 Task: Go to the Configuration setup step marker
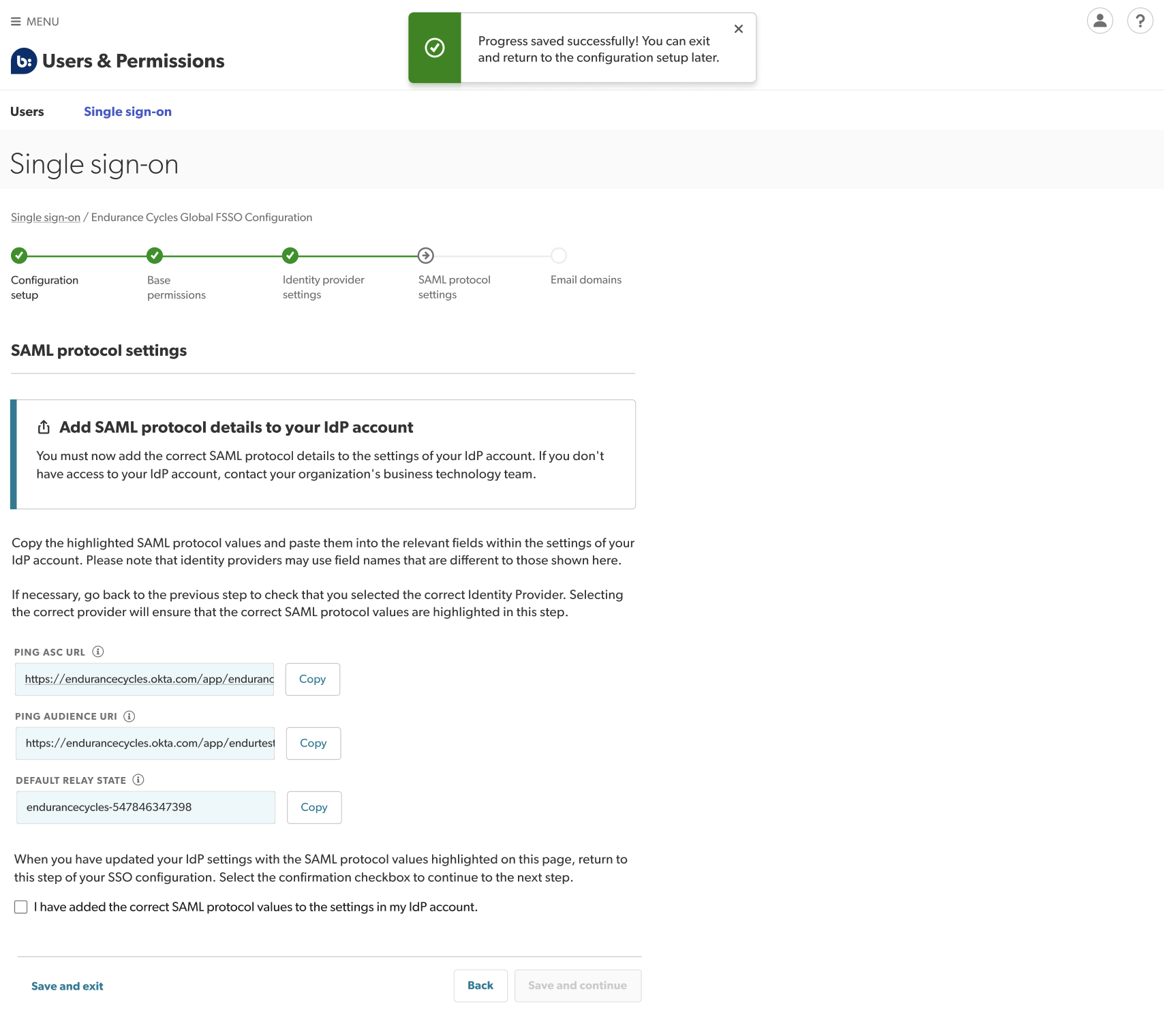point(19,256)
